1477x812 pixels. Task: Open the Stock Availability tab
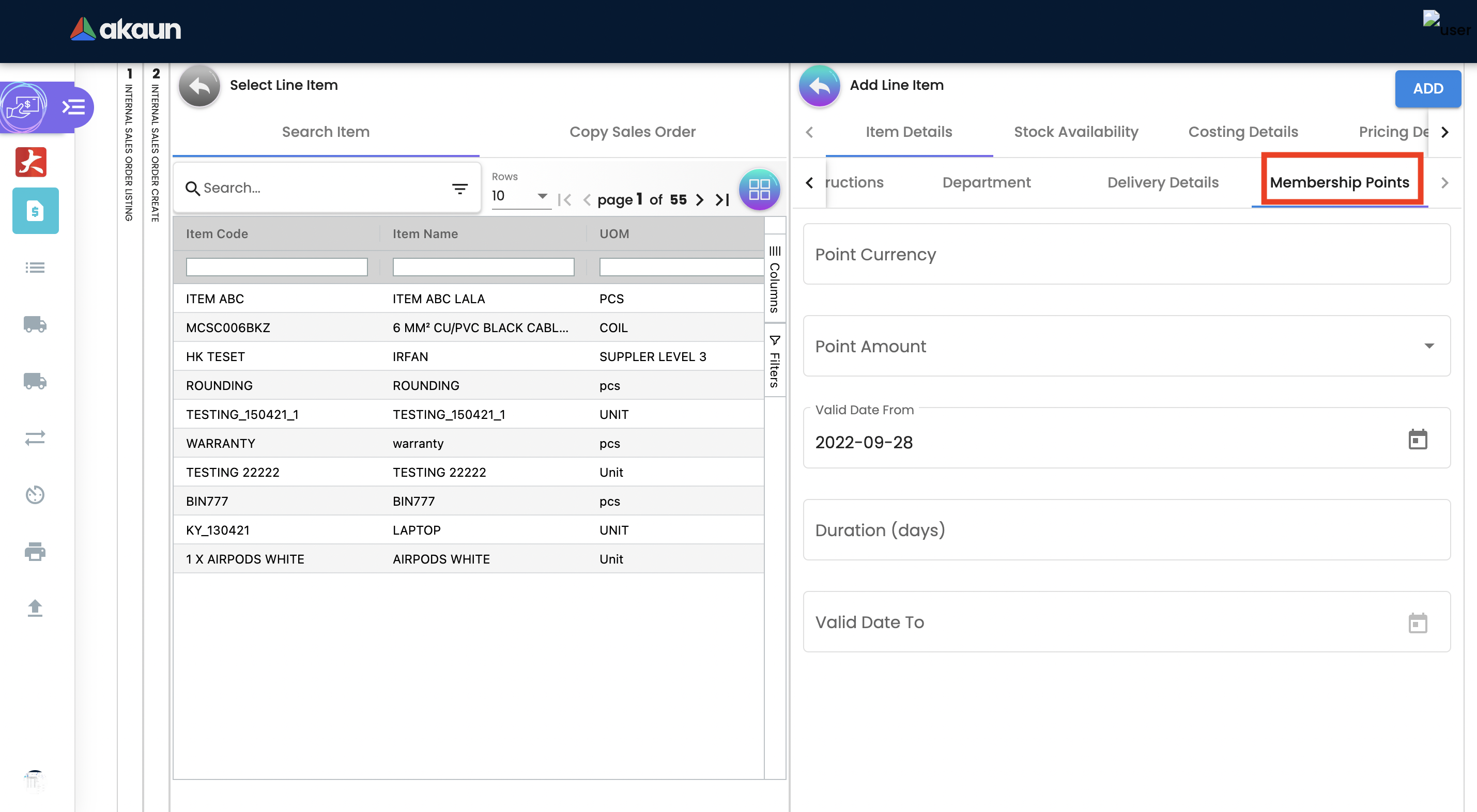[1075, 132]
